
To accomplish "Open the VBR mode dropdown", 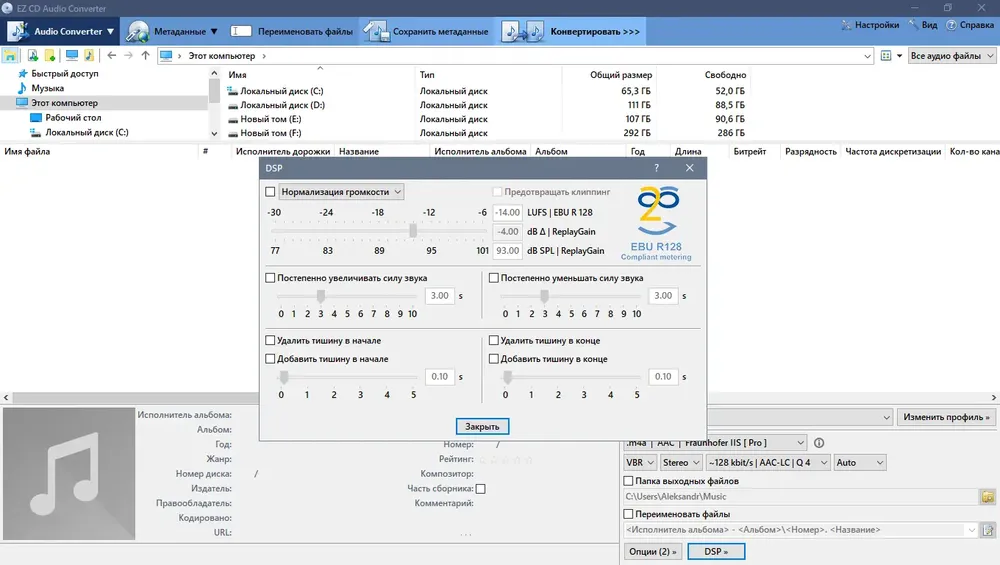I will pos(640,462).
